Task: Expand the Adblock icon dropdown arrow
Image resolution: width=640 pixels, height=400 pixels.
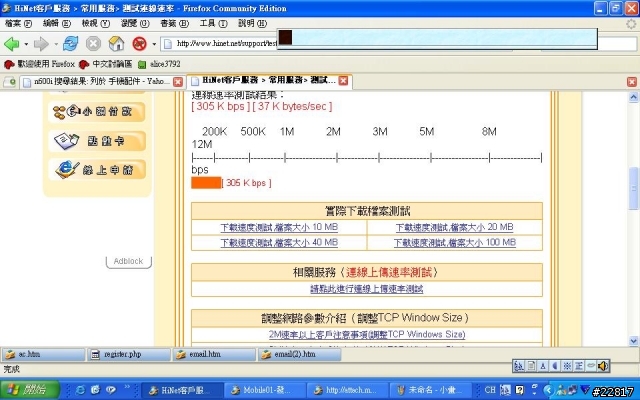Action: 154,44
